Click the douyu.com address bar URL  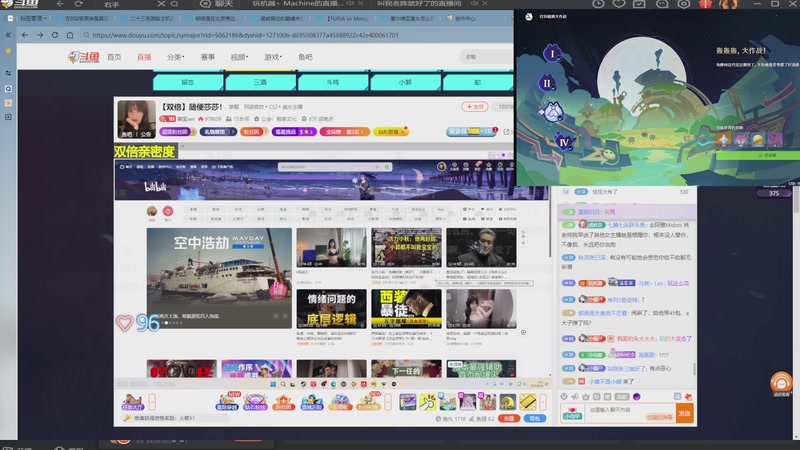pyautogui.click(x=245, y=35)
